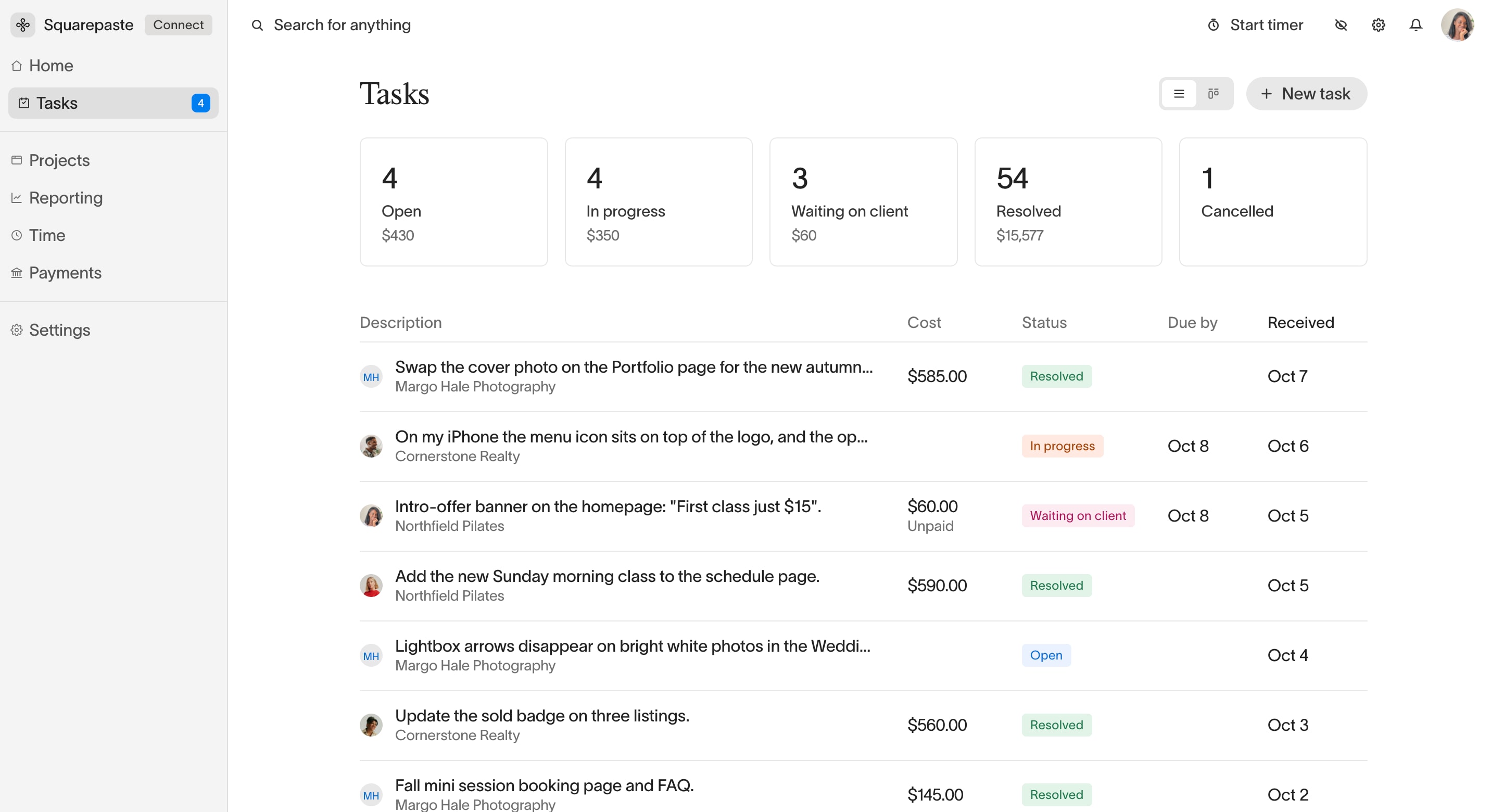Click the Tasks count badge showing 4

201,103
